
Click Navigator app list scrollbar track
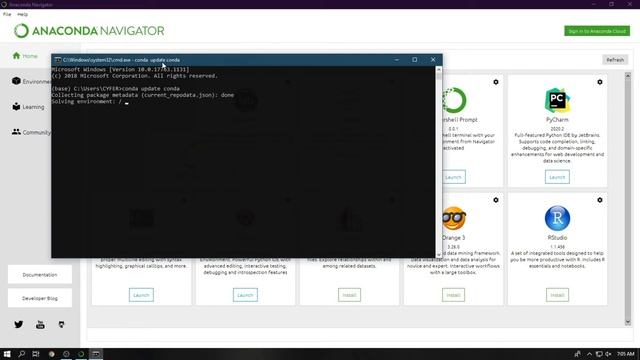[x=628, y=199]
